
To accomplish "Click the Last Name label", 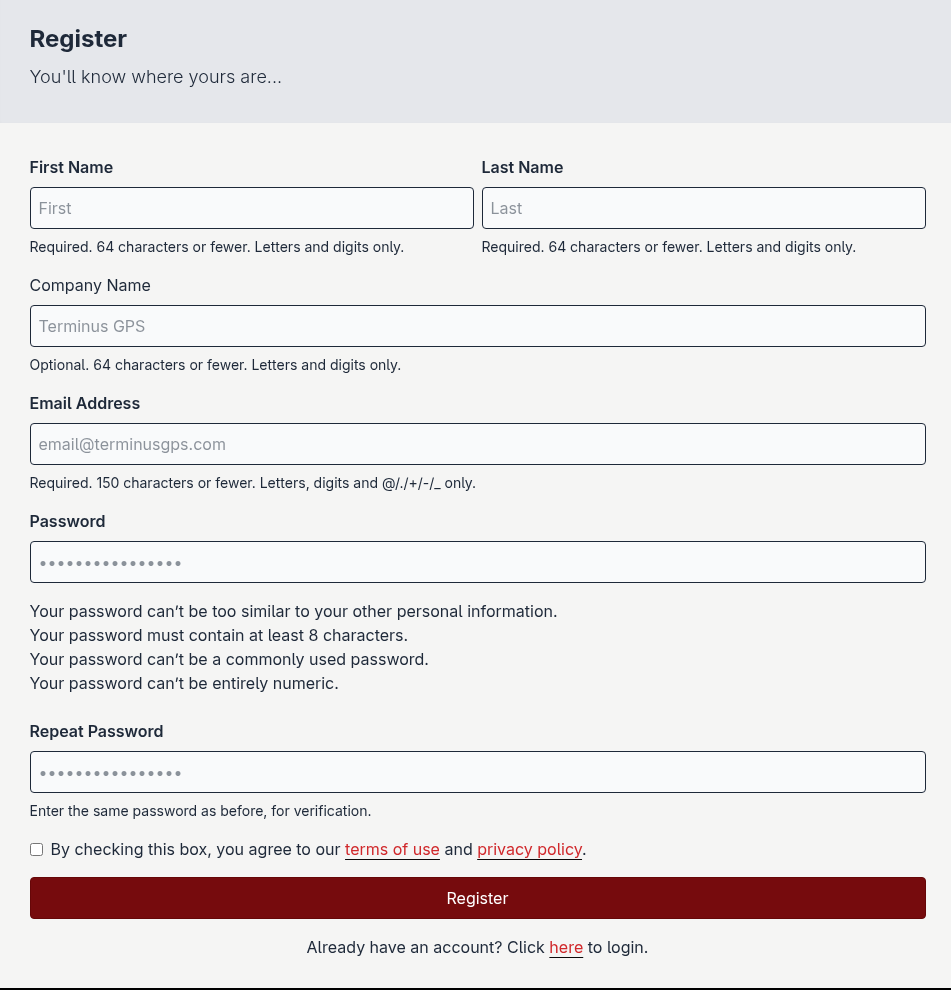I will 522,167.
